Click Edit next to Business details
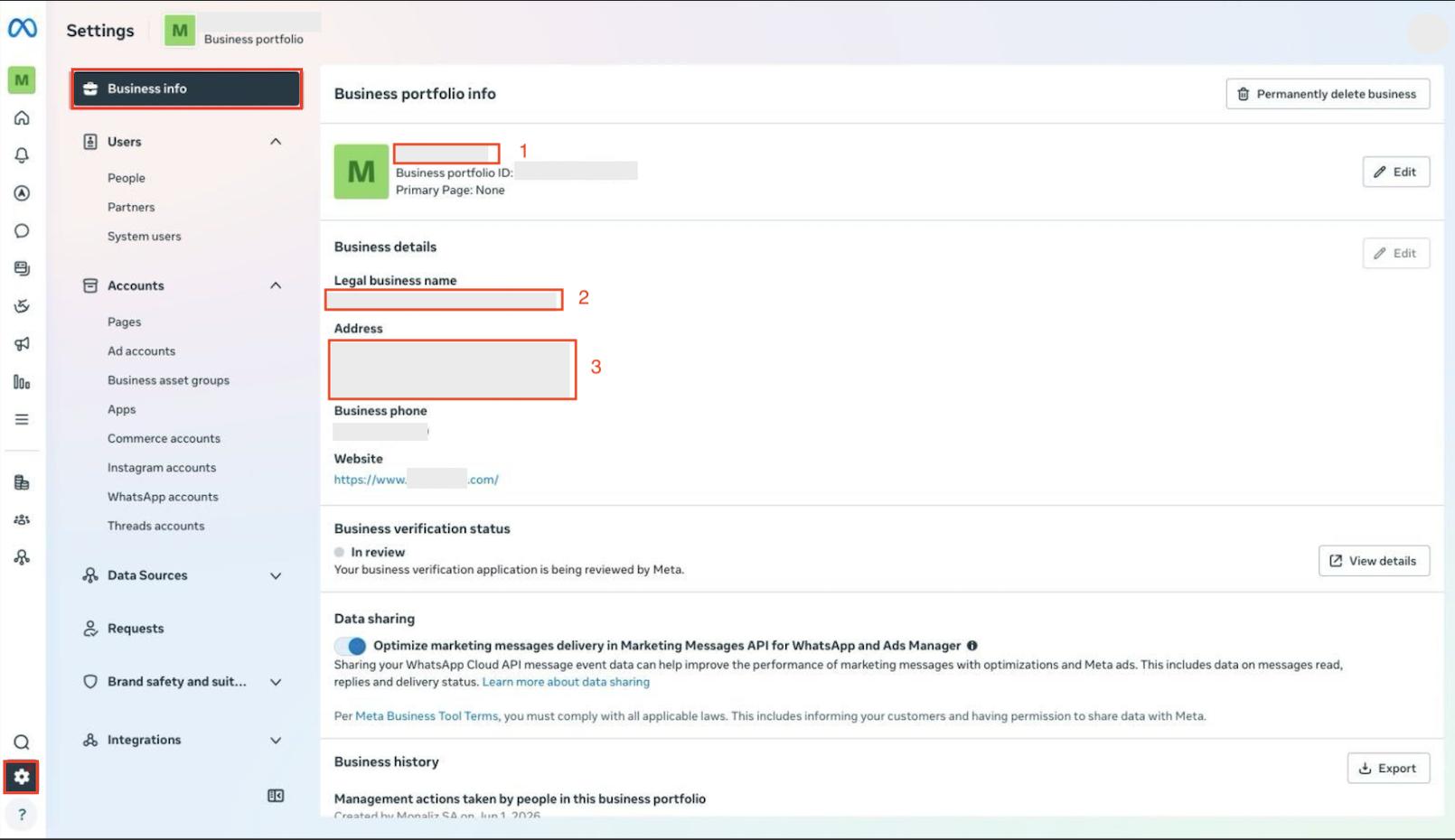 pyautogui.click(x=1396, y=253)
